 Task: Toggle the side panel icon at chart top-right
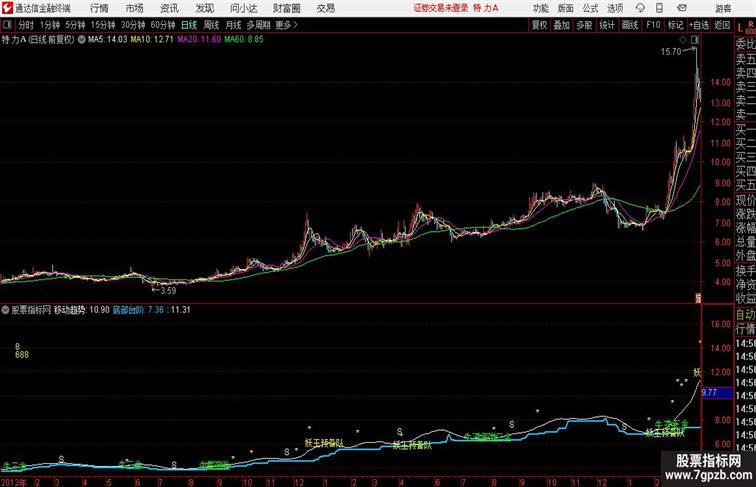pyautogui.click(x=695, y=40)
